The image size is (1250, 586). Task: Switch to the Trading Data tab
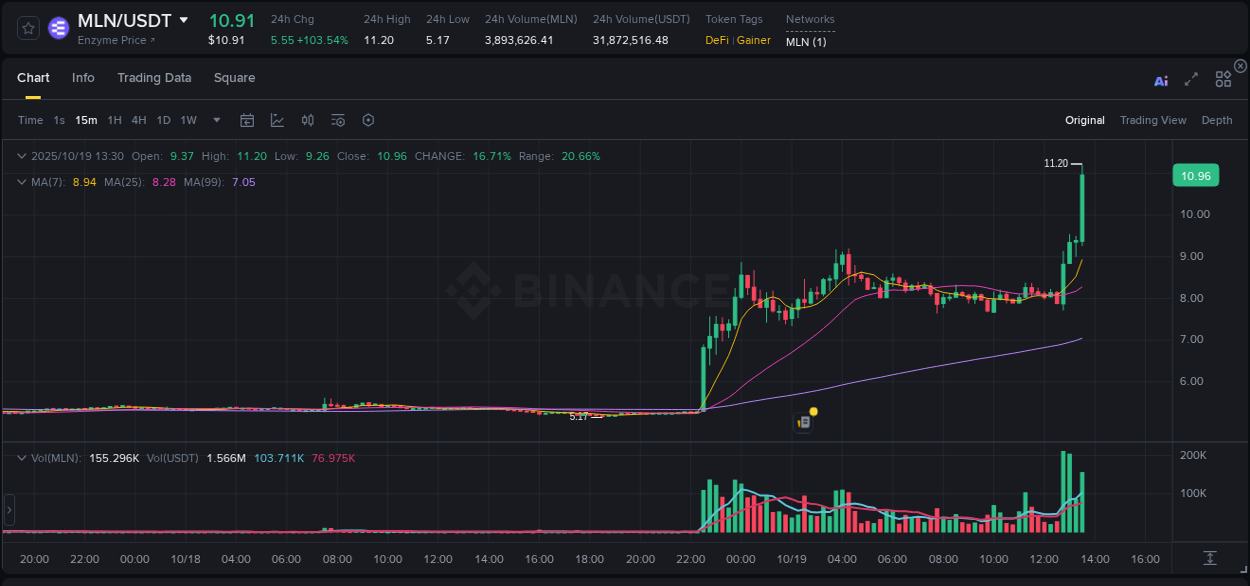(x=154, y=78)
